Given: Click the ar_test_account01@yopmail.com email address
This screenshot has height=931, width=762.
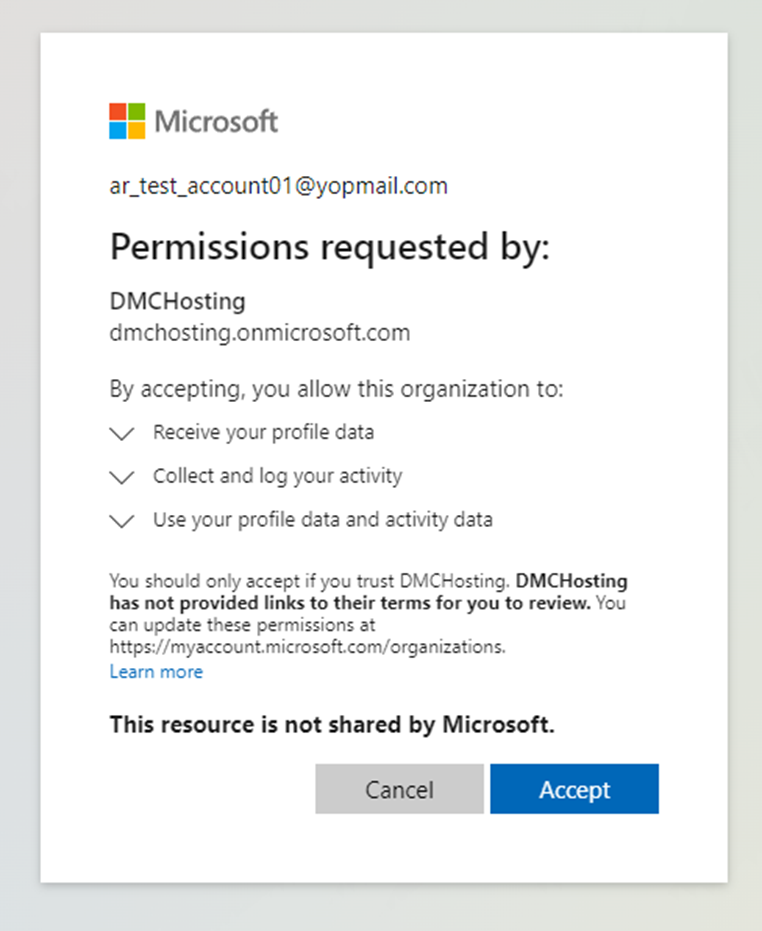Looking at the screenshot, I should pos(278,186).
